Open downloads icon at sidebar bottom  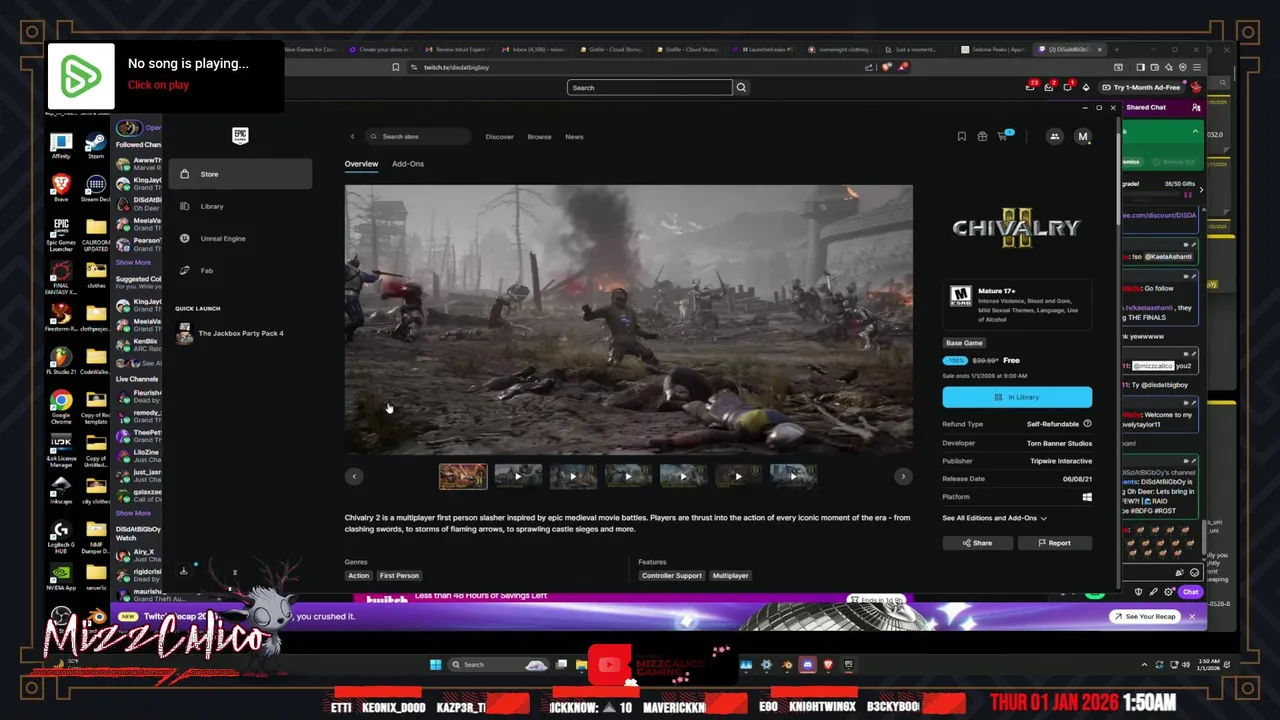coord(183,571)
